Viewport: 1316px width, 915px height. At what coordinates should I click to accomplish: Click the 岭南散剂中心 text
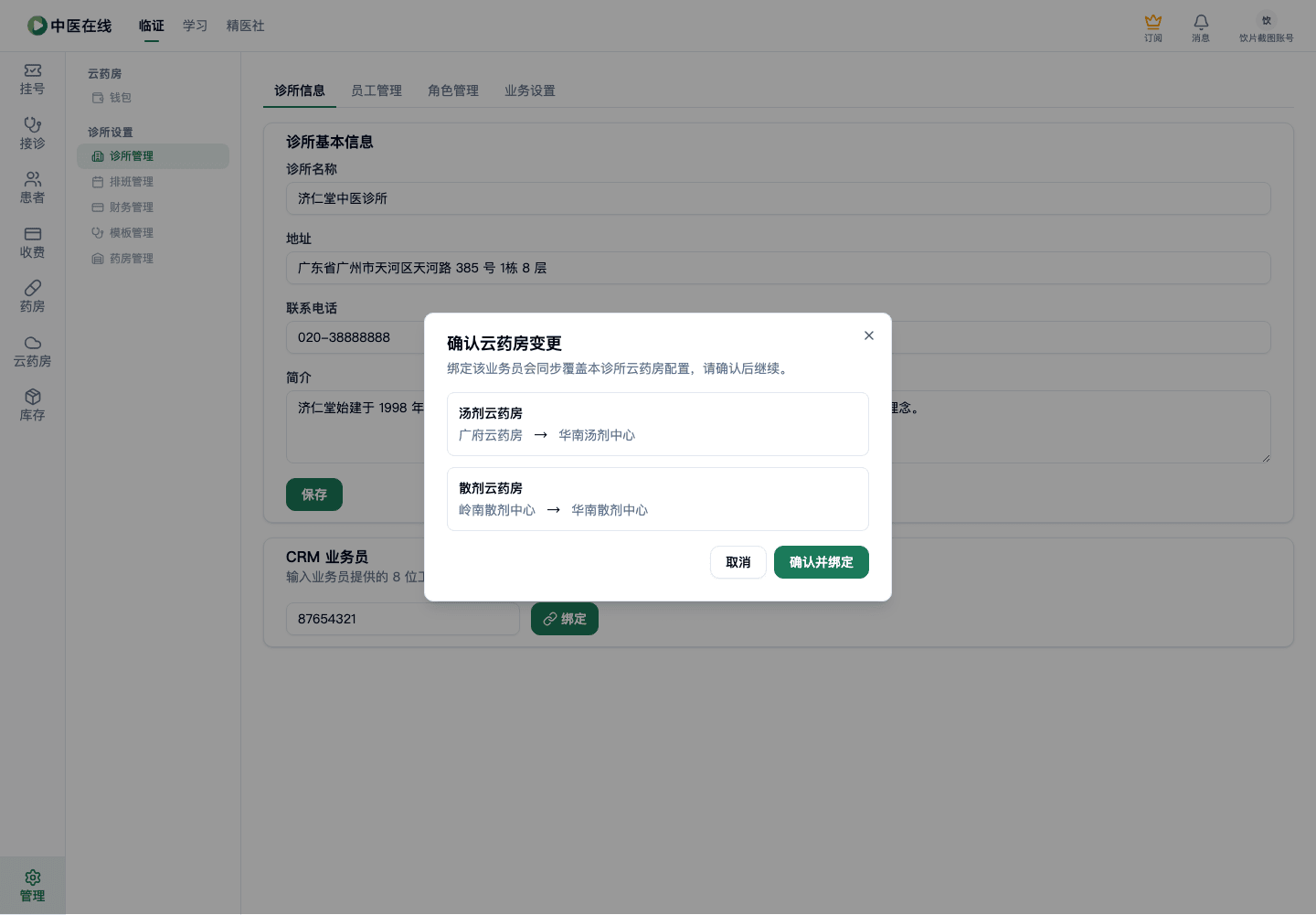point(497,510)
